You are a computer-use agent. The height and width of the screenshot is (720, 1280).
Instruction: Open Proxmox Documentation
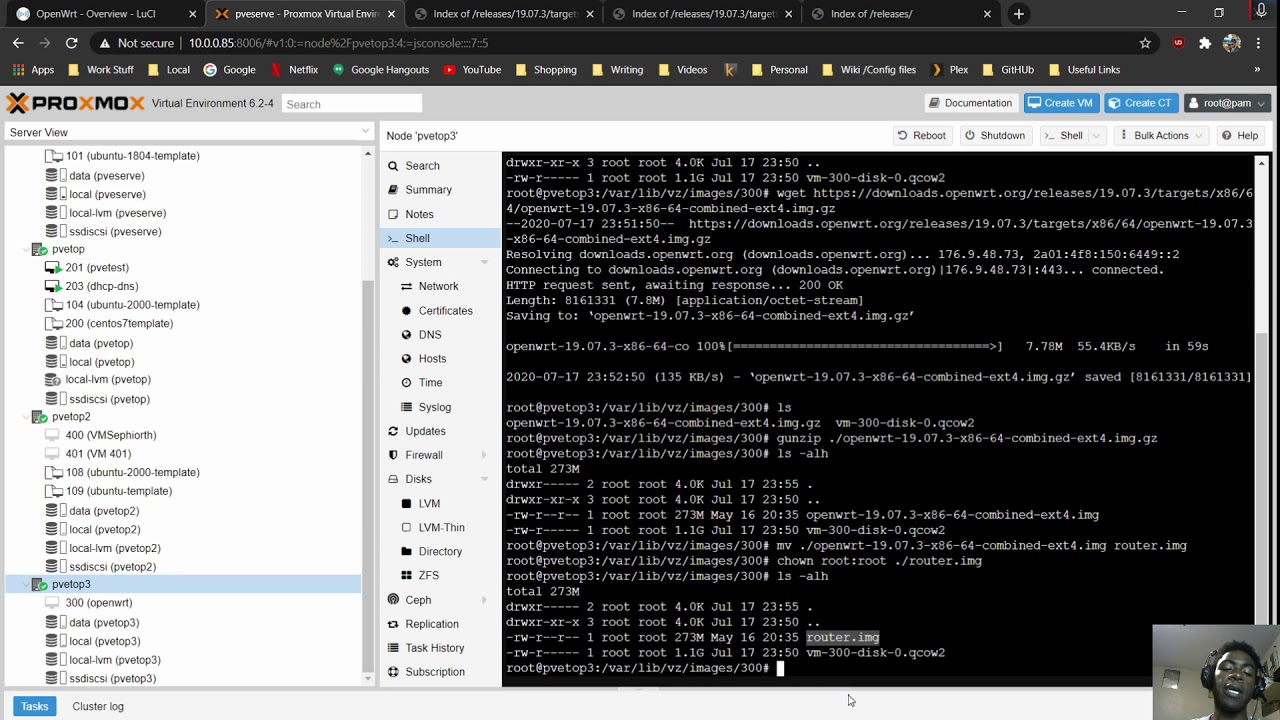click(x=970, y=103)
